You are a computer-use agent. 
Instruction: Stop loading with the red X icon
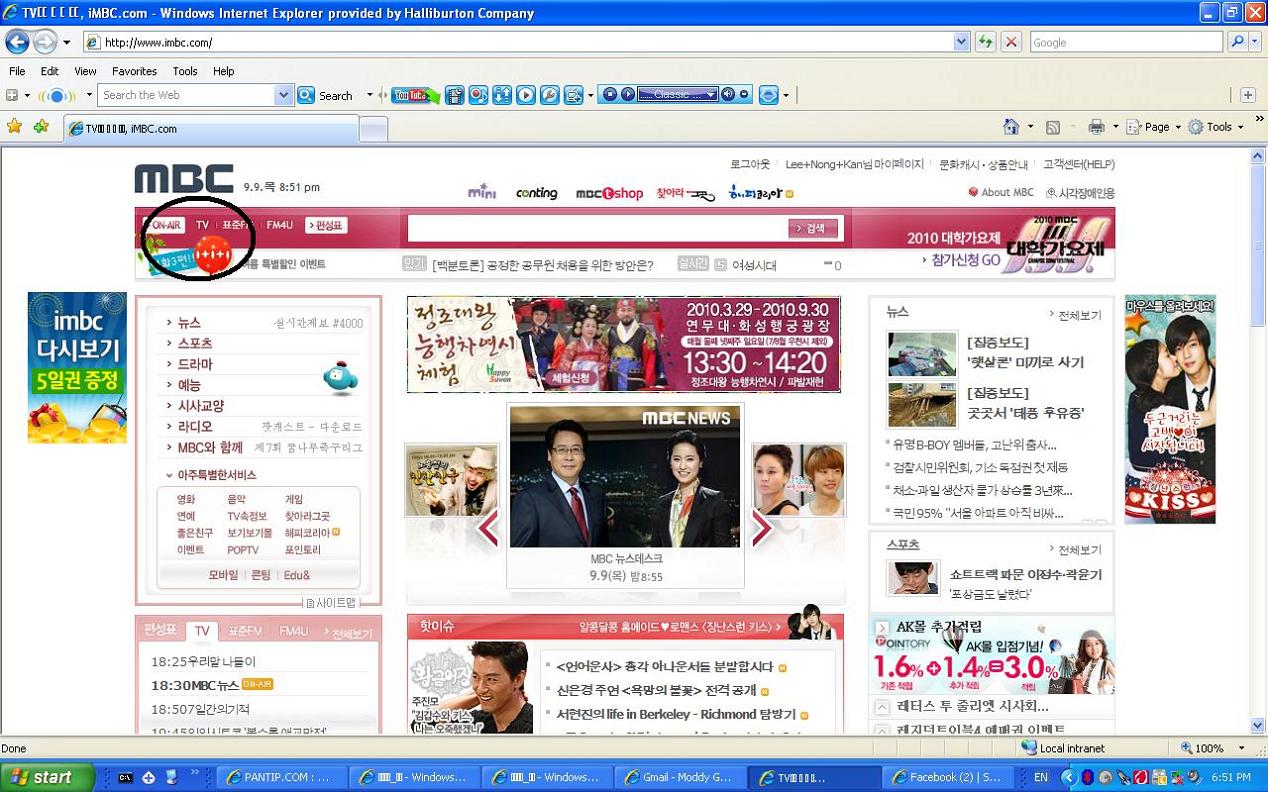[x=1011, y=42]
